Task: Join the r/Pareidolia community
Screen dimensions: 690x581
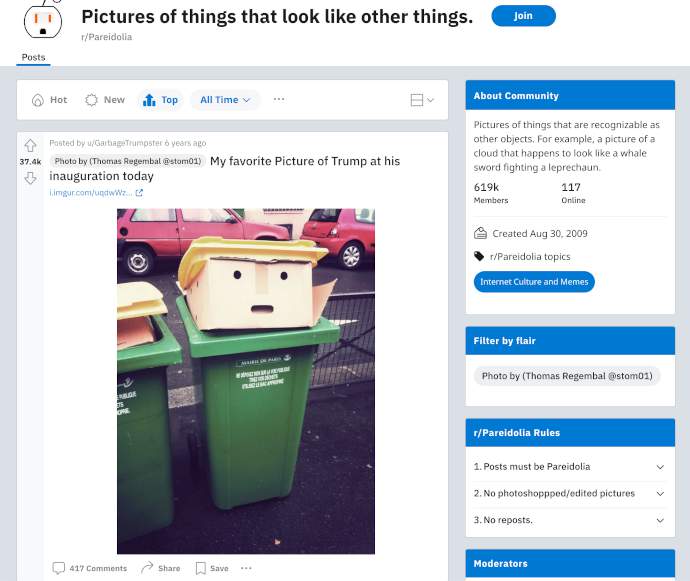Action: (x=523, y=16)
